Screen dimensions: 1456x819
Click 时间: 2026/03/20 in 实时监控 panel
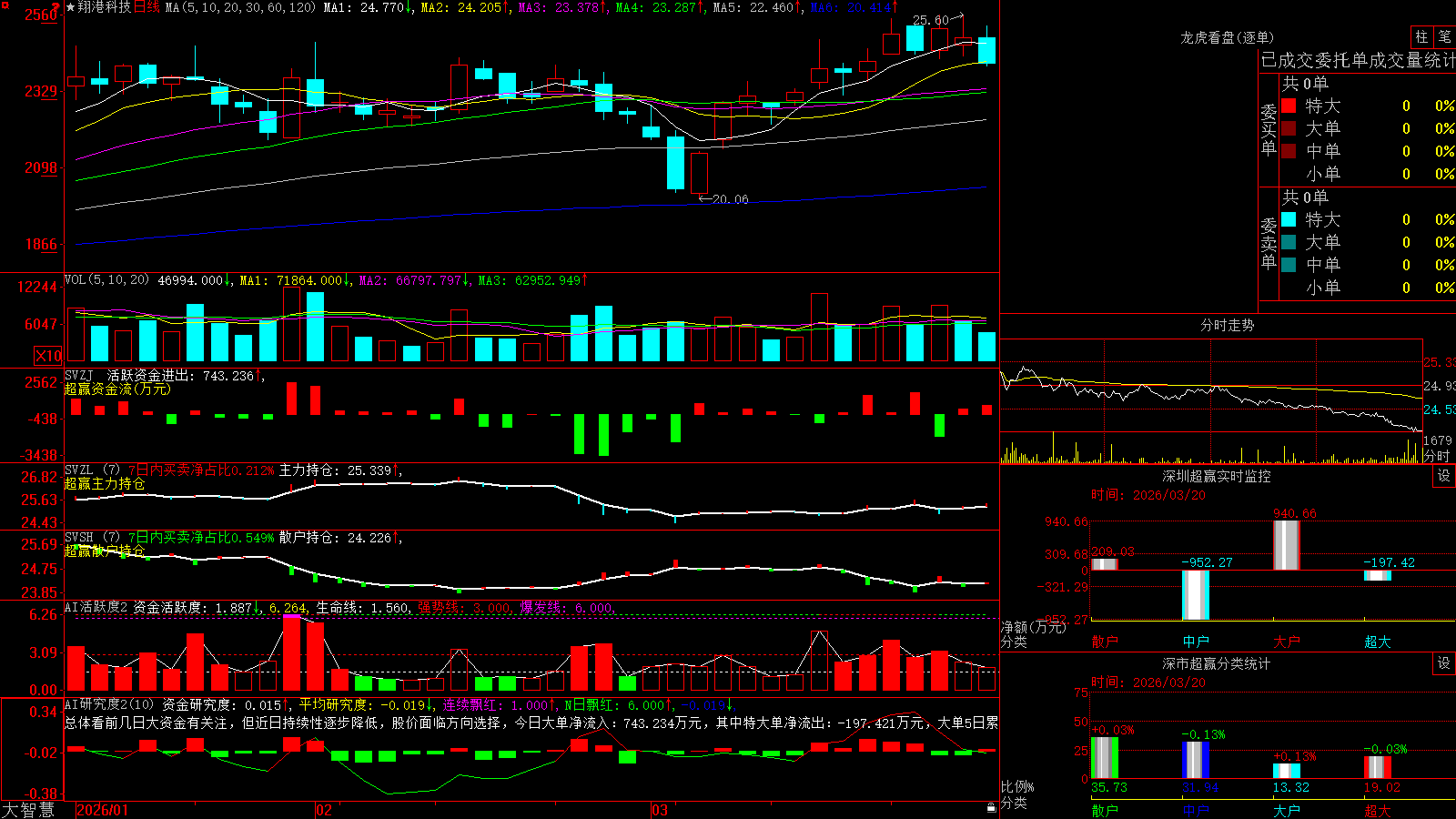click(1148, 495)
